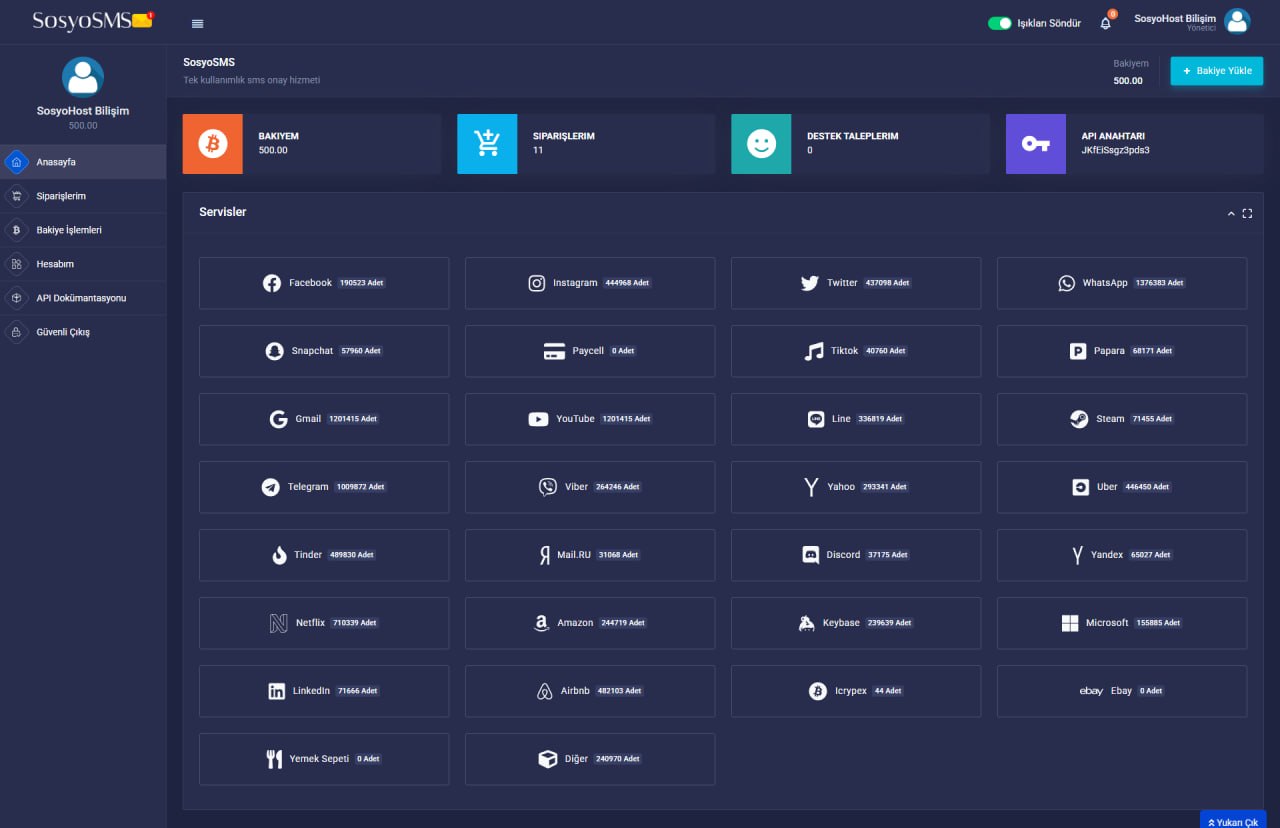The image size is (1280, 828).
Task: Open the notifications bell
Action: (1106, 23)
